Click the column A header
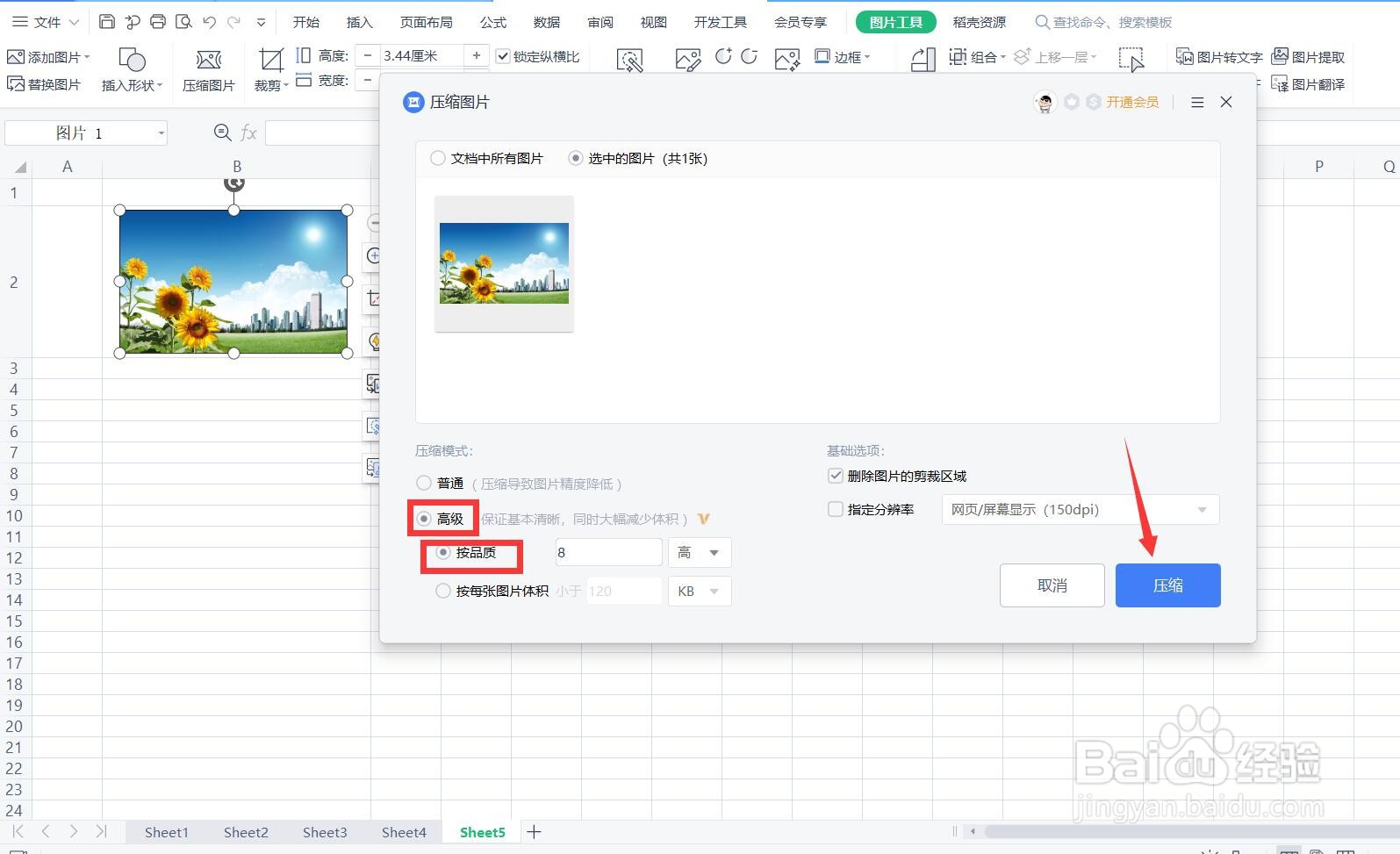This screenshot has width=1400, height=854. pyautogui.click(x=68, y=167)
